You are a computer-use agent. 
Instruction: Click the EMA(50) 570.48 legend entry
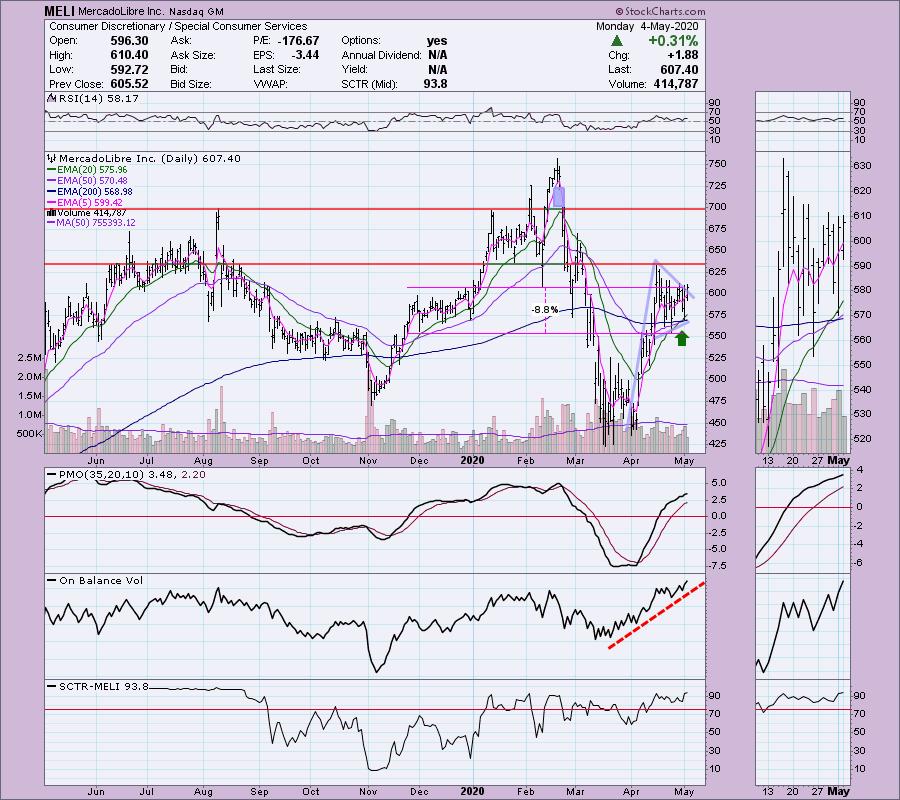(x=92, y=181)
